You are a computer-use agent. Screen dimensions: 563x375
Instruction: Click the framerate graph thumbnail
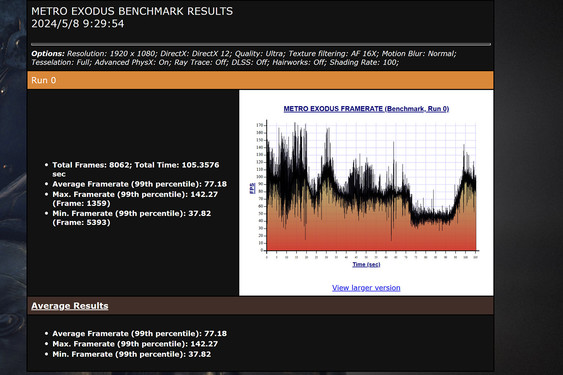366,187
